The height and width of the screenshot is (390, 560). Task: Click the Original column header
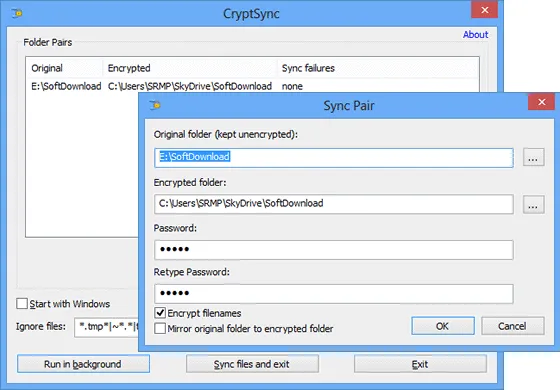(65, 68)
